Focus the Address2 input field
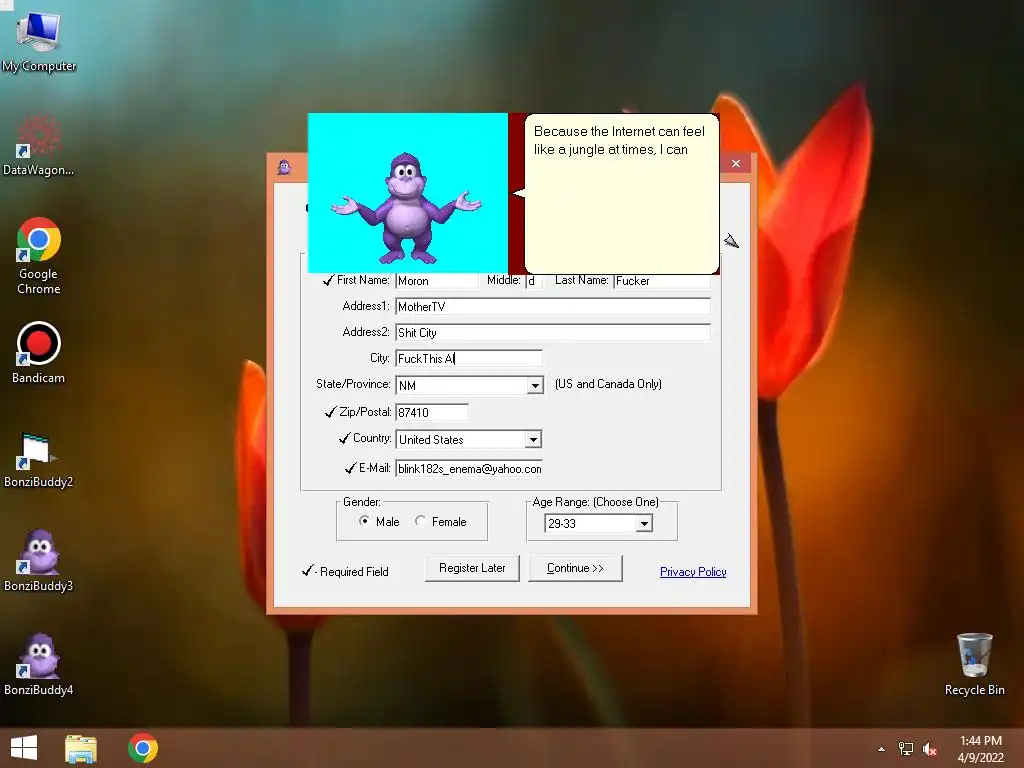Image resolution: width=1024 pixels, height=768 pixels. [x=552, y=332]
